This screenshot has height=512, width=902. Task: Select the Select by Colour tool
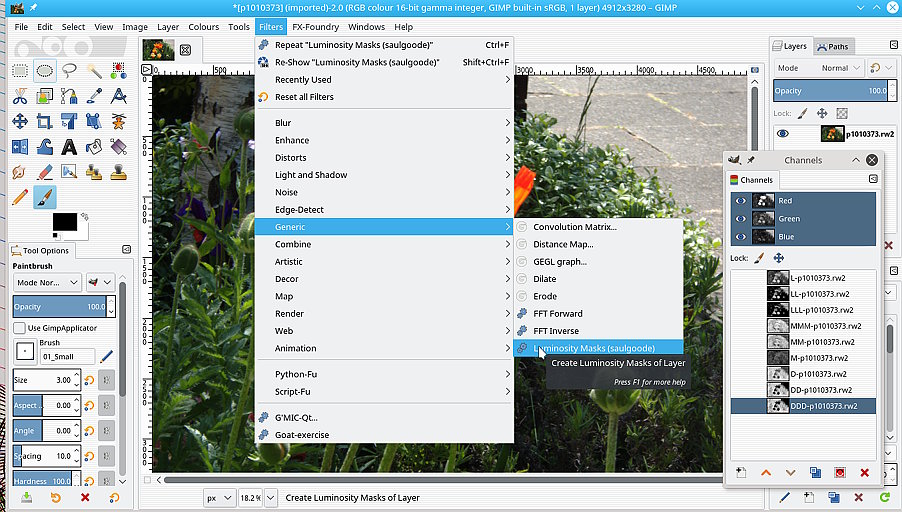click(x=119, y=71)
